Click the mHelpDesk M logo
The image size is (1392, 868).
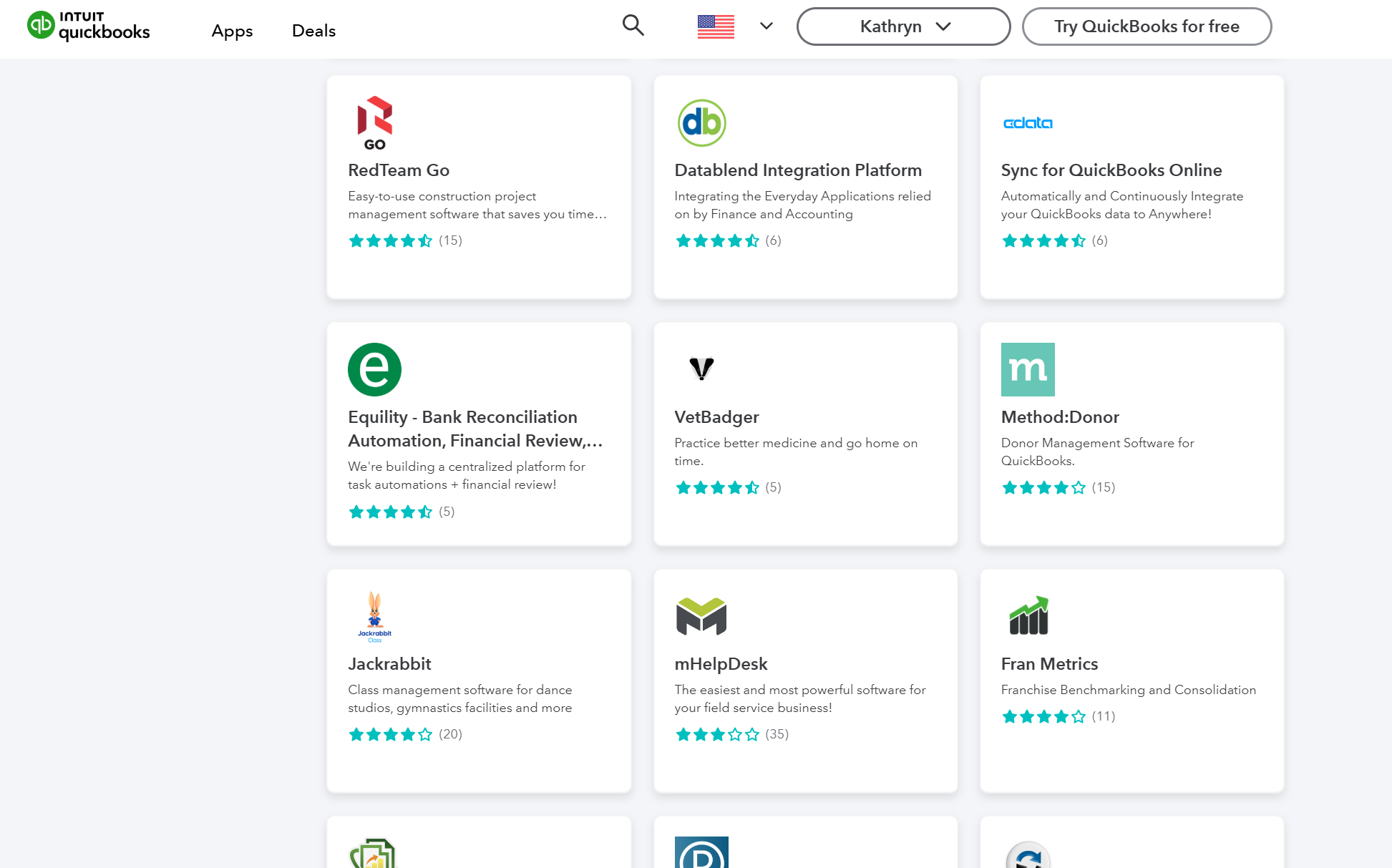pyautogui.click(x=701, y=616)
